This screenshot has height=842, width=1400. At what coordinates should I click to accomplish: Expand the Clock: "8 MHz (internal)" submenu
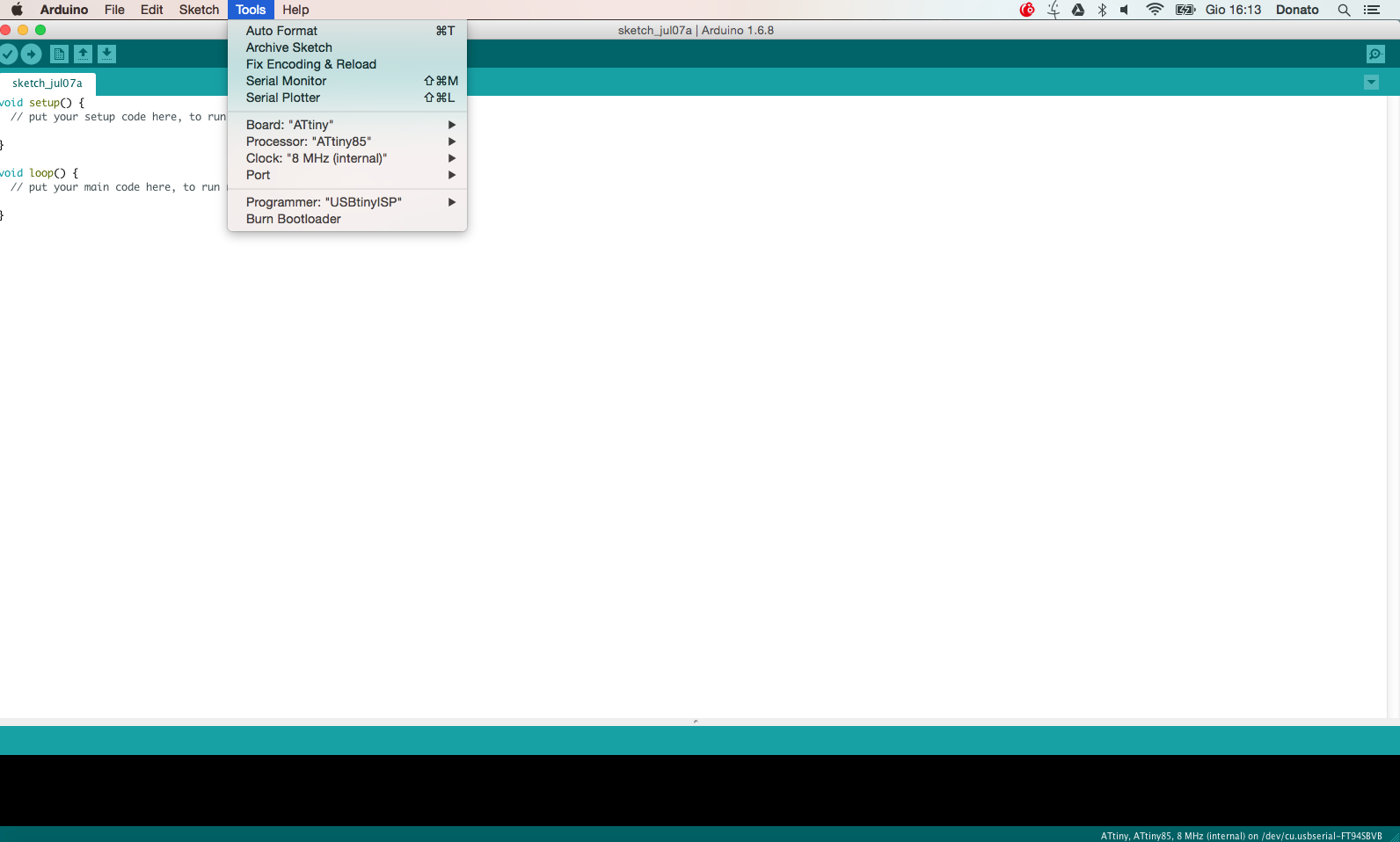point(347,158)
